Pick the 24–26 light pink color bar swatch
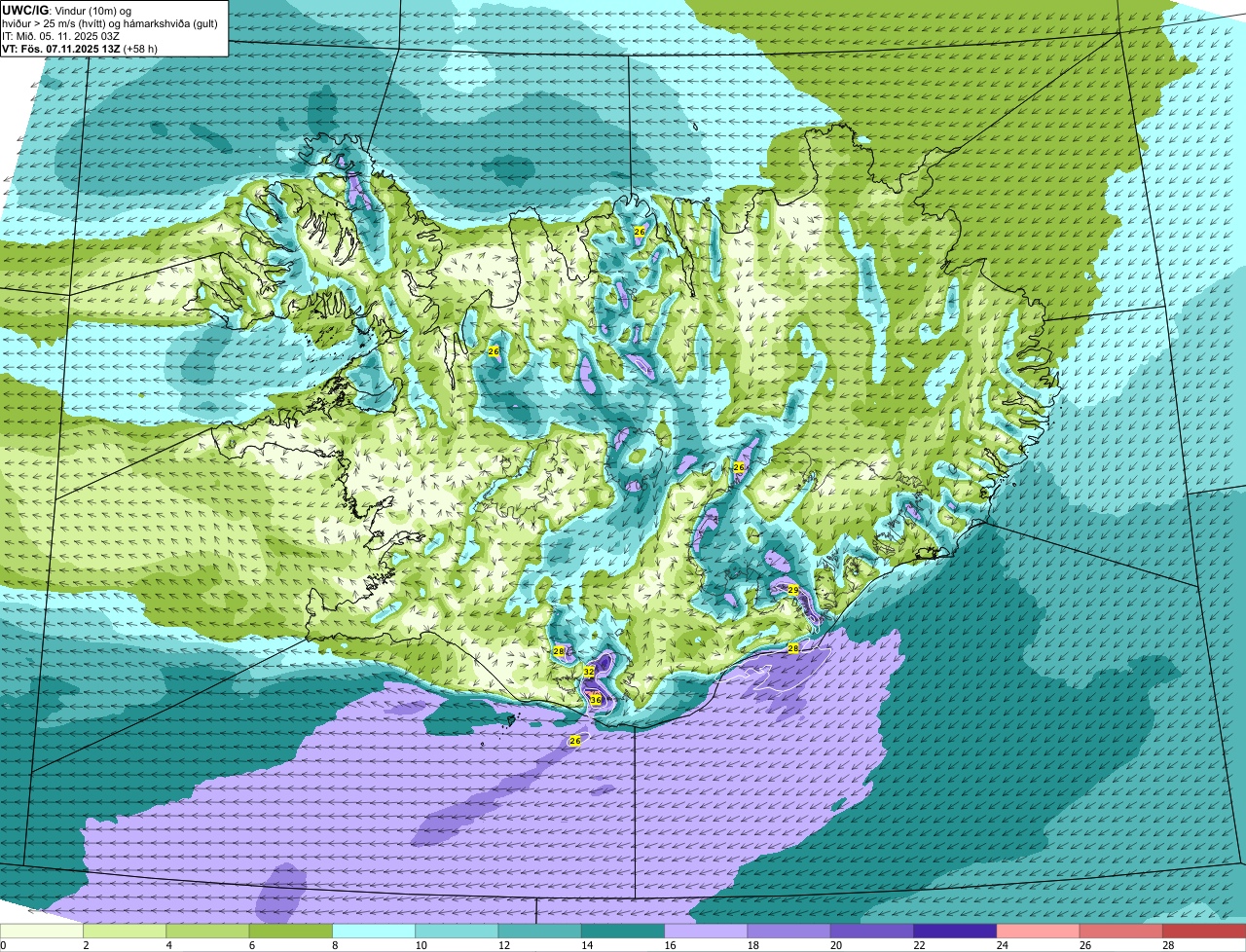This screenshot has height=952, width=1246. [1038, 932]
